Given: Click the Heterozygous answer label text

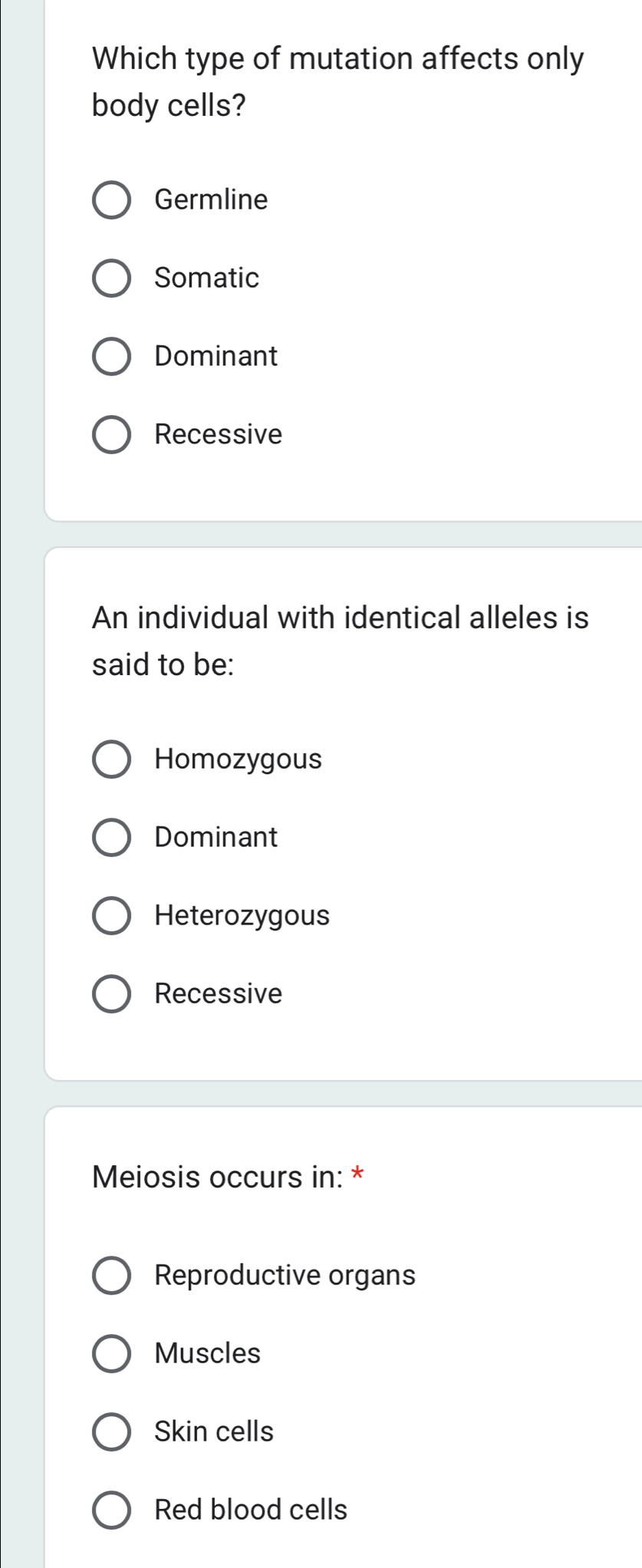Looking at the screenshot, I should coord(242,917).
